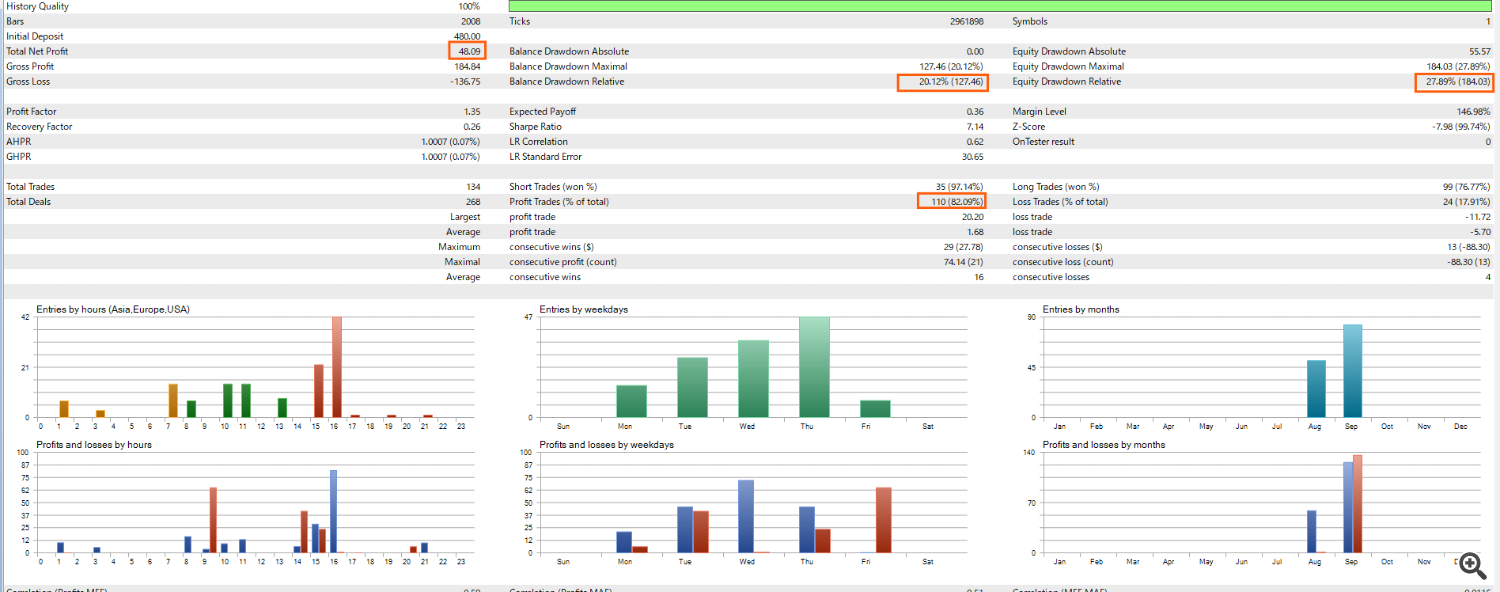Click the Sharpe Ratio label
1500x592 pixels.
point(538,127)
